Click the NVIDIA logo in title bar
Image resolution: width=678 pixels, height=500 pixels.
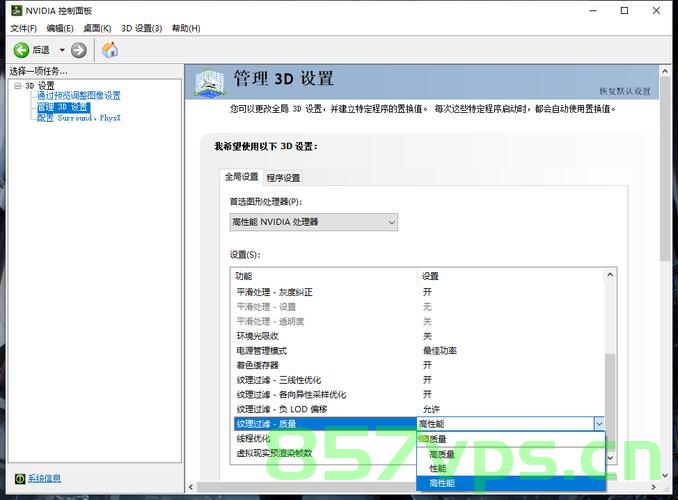click(x=16, y=10)
